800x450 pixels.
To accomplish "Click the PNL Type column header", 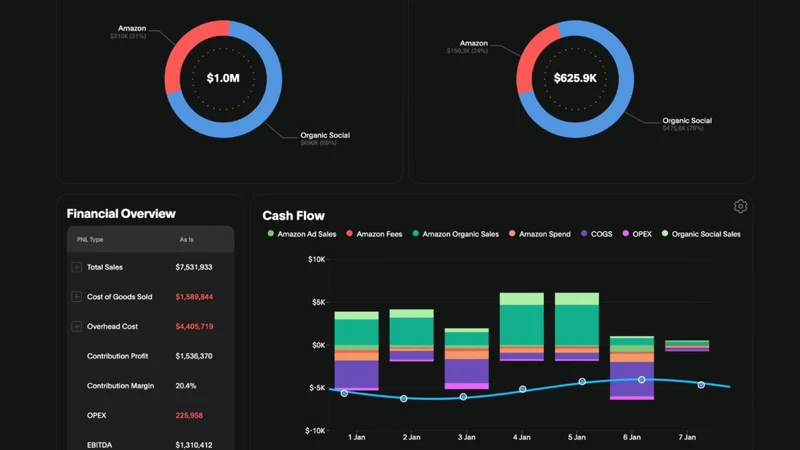I will coord(90,239).
